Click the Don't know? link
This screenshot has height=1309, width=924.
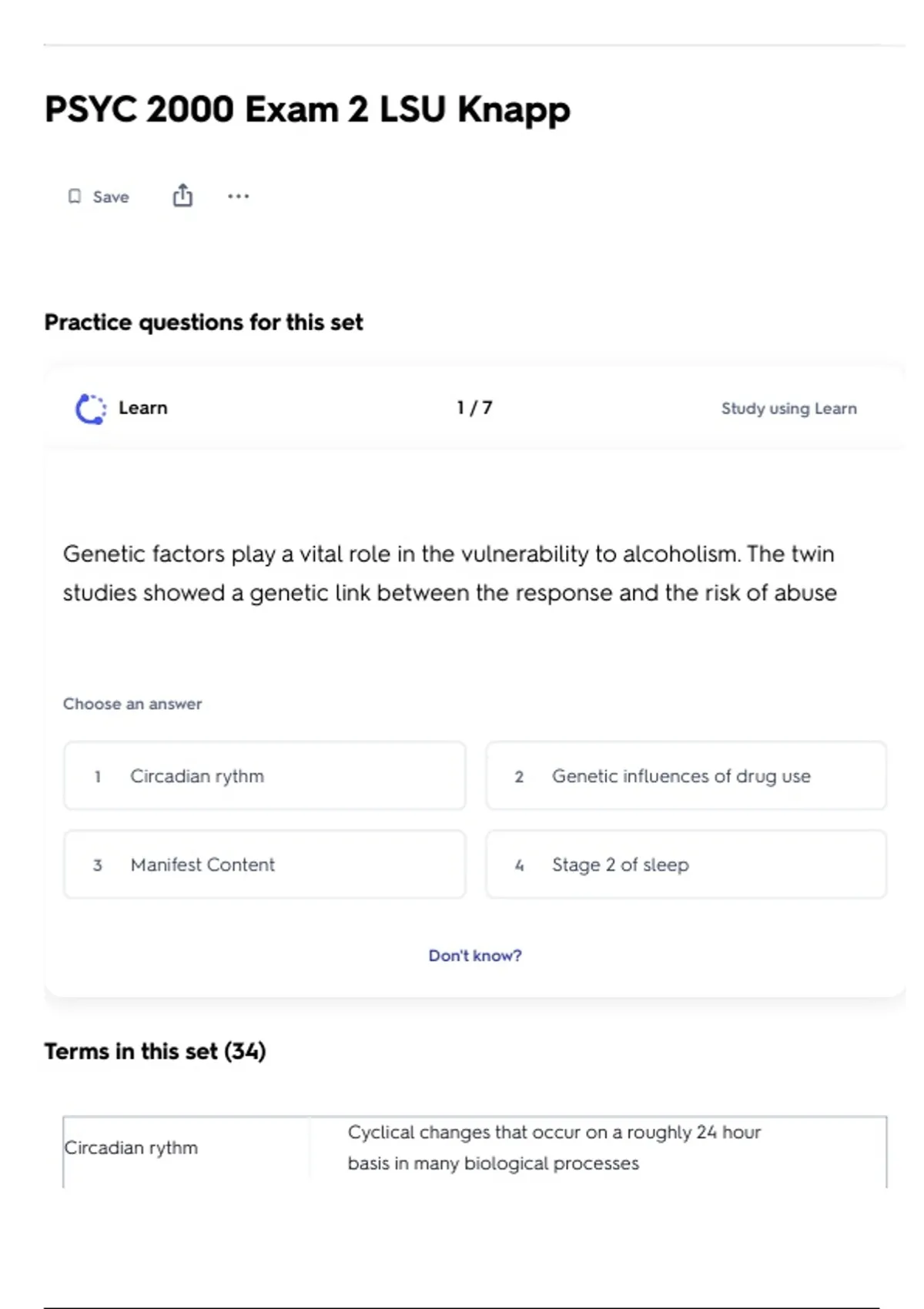coord(475,956)
